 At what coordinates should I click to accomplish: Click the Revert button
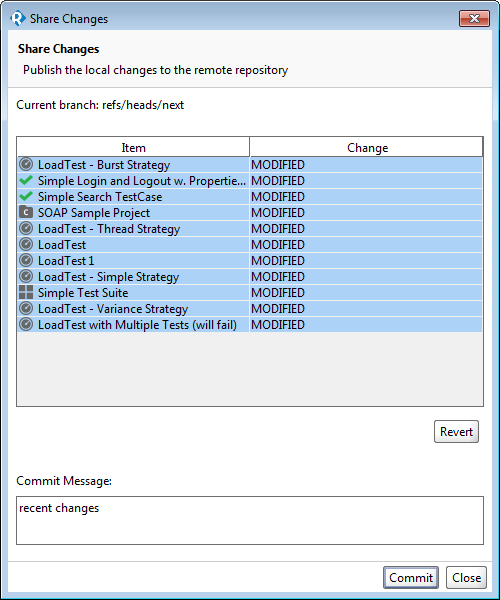pyautogui.click(x=456, y=432)
